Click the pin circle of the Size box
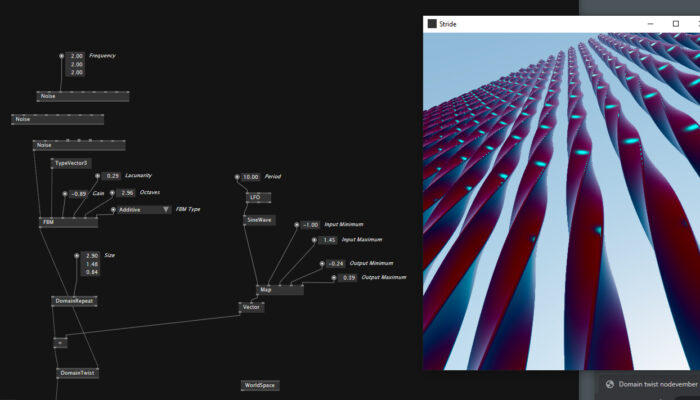 tap(79, 256)
